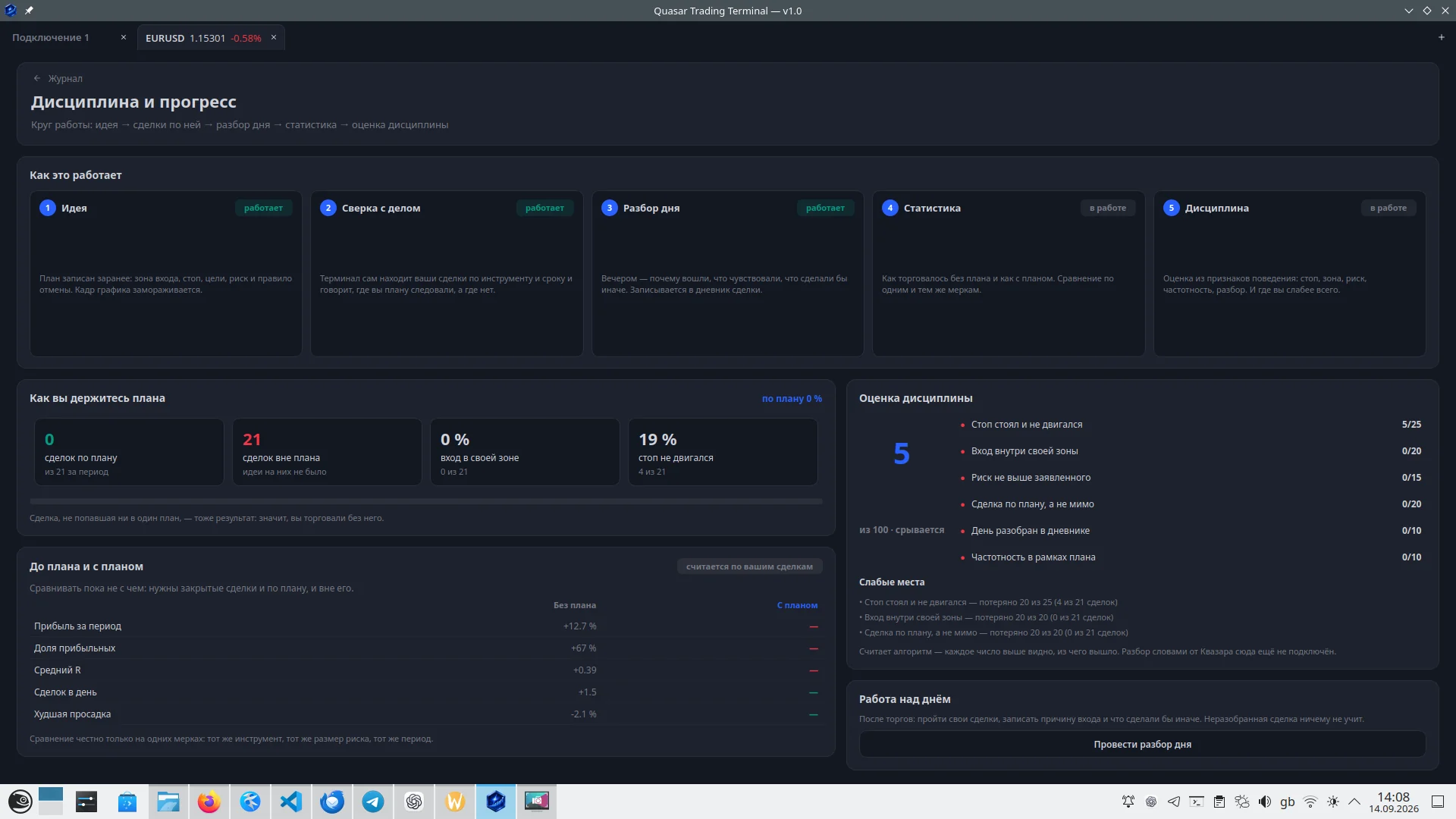Open ChatGPT app in the taskbar
The height and width of the screenshot is (819, 1456).
413,802
